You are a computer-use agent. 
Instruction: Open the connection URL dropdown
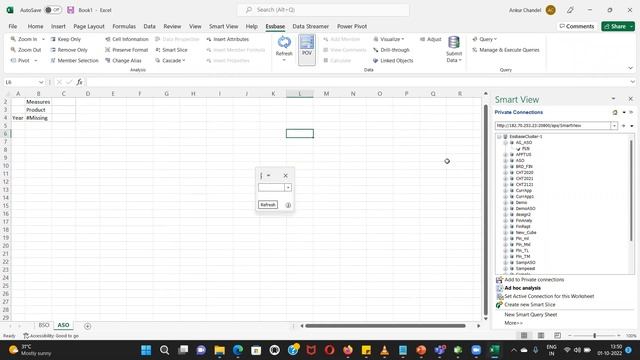click(x=614, y=126)
